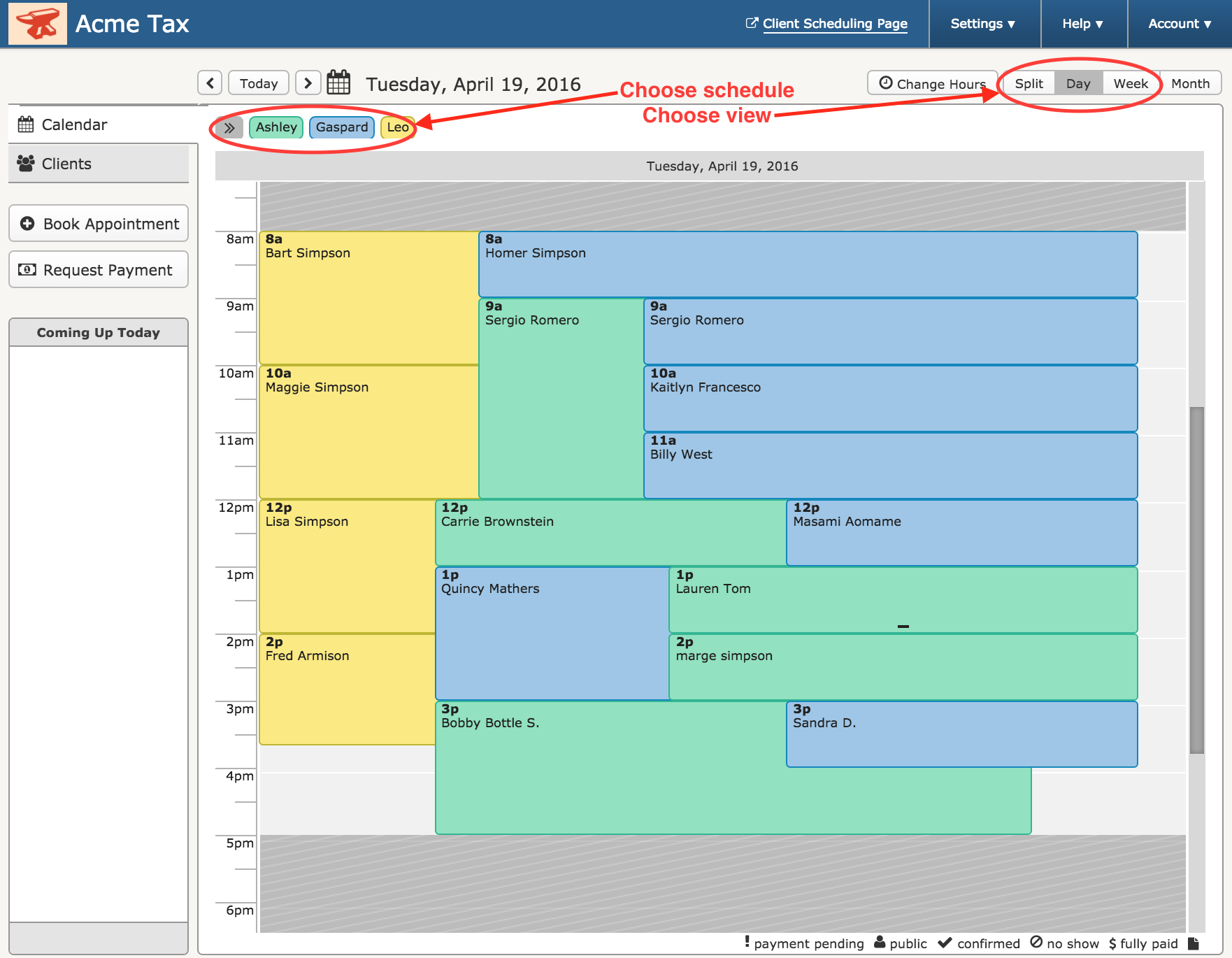Click Request Payment button
Viewport: 1232px width, 958px height.
coord(99,270)
